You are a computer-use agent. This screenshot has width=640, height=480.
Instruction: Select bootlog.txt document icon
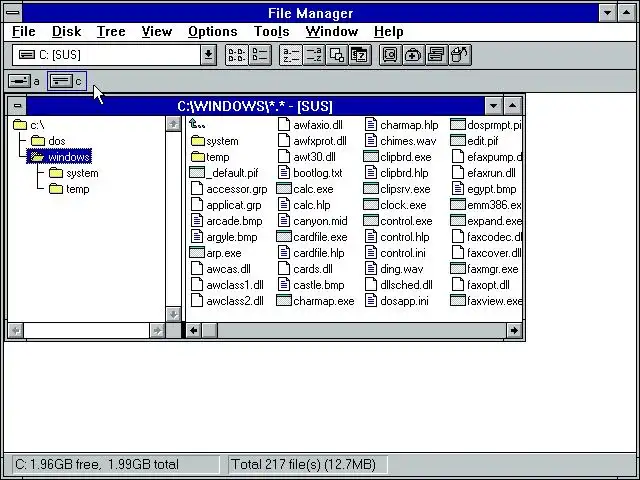[284, 173]
